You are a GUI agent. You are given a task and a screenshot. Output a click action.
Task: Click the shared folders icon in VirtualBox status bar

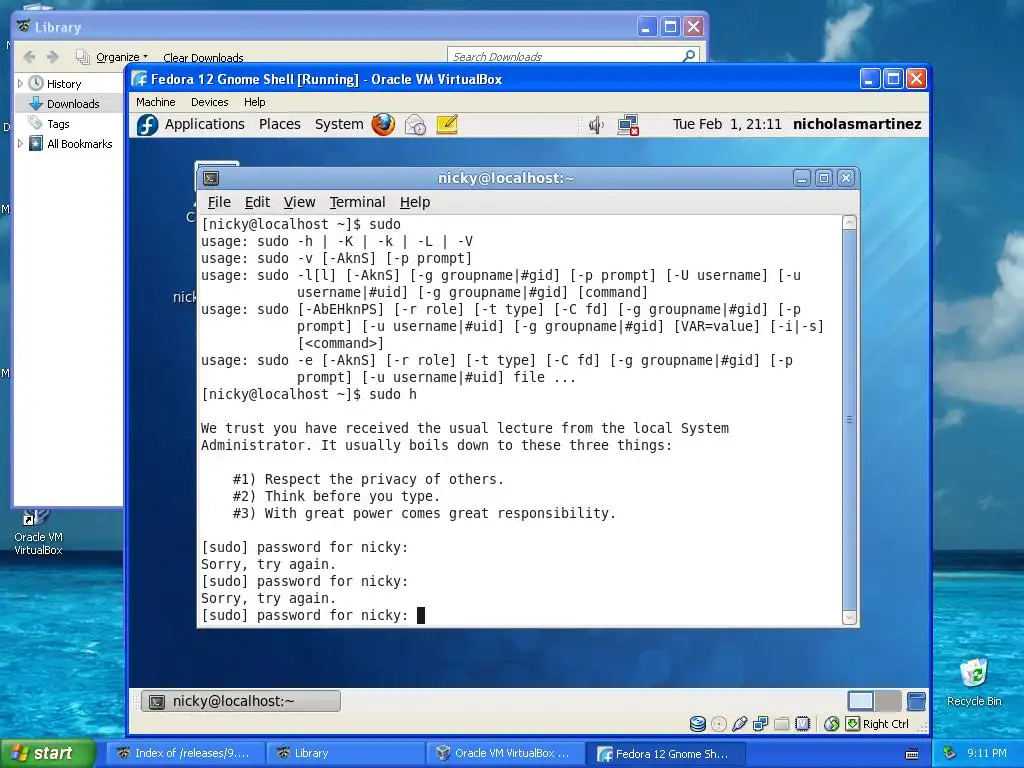point(782,724)
